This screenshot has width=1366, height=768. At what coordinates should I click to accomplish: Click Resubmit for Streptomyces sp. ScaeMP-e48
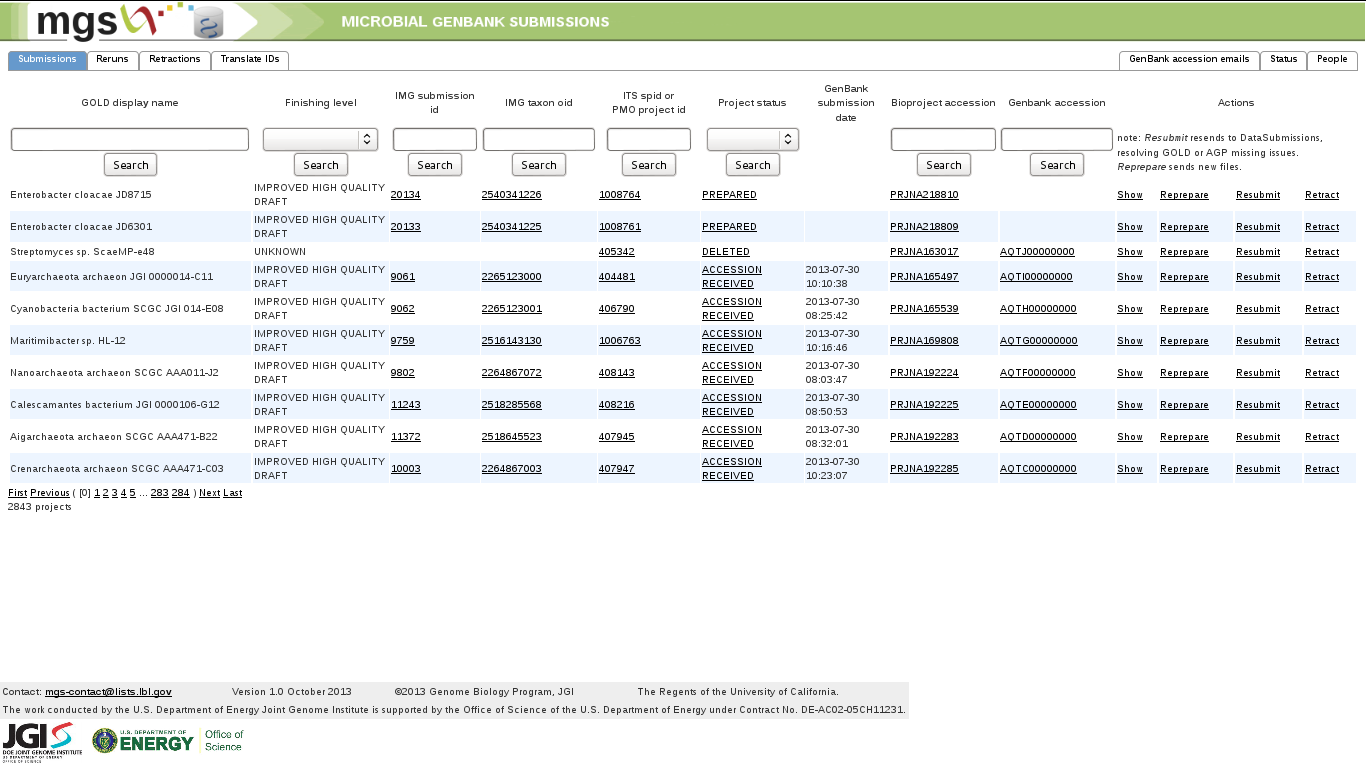[1258, 252]
